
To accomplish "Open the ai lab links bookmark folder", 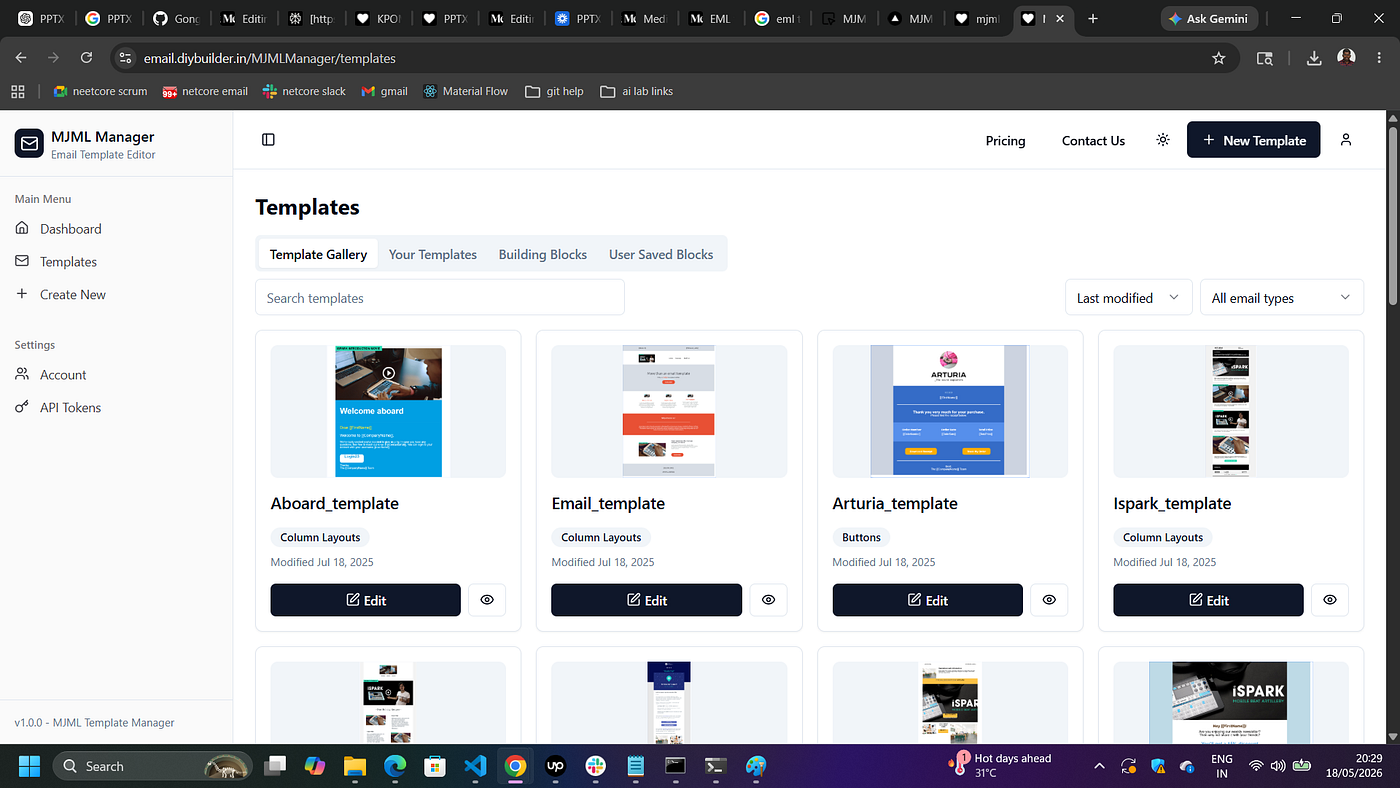I will tap(636, 91).
